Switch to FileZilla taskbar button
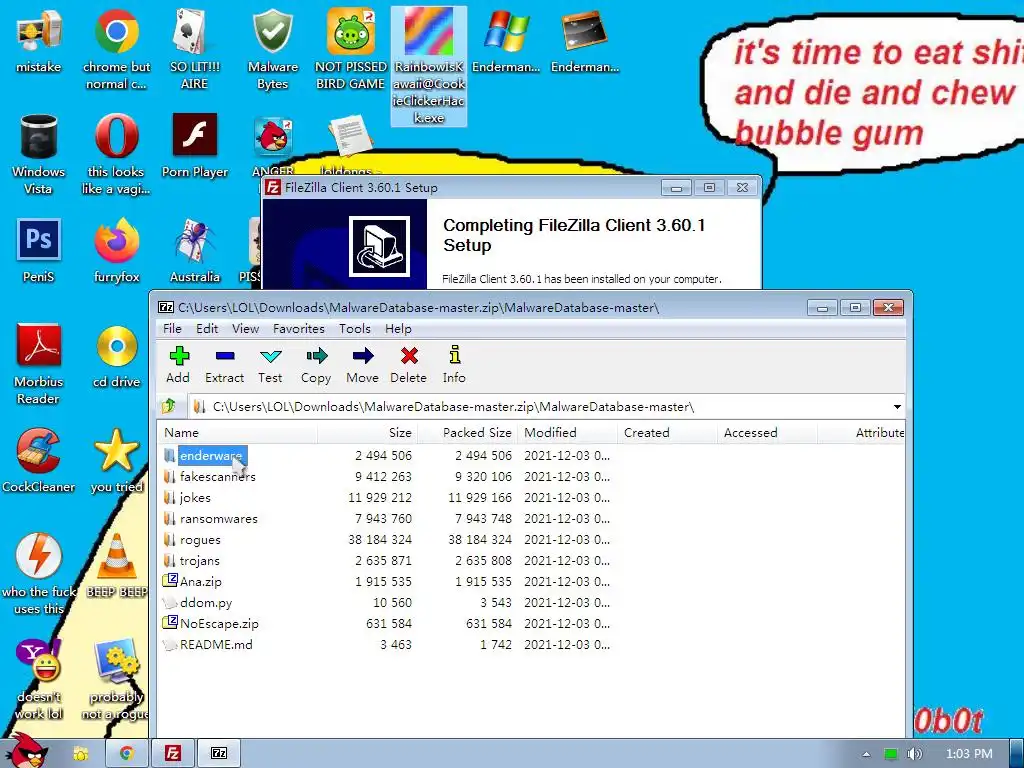The image size is (1024, 768). (x=172, y=754)
